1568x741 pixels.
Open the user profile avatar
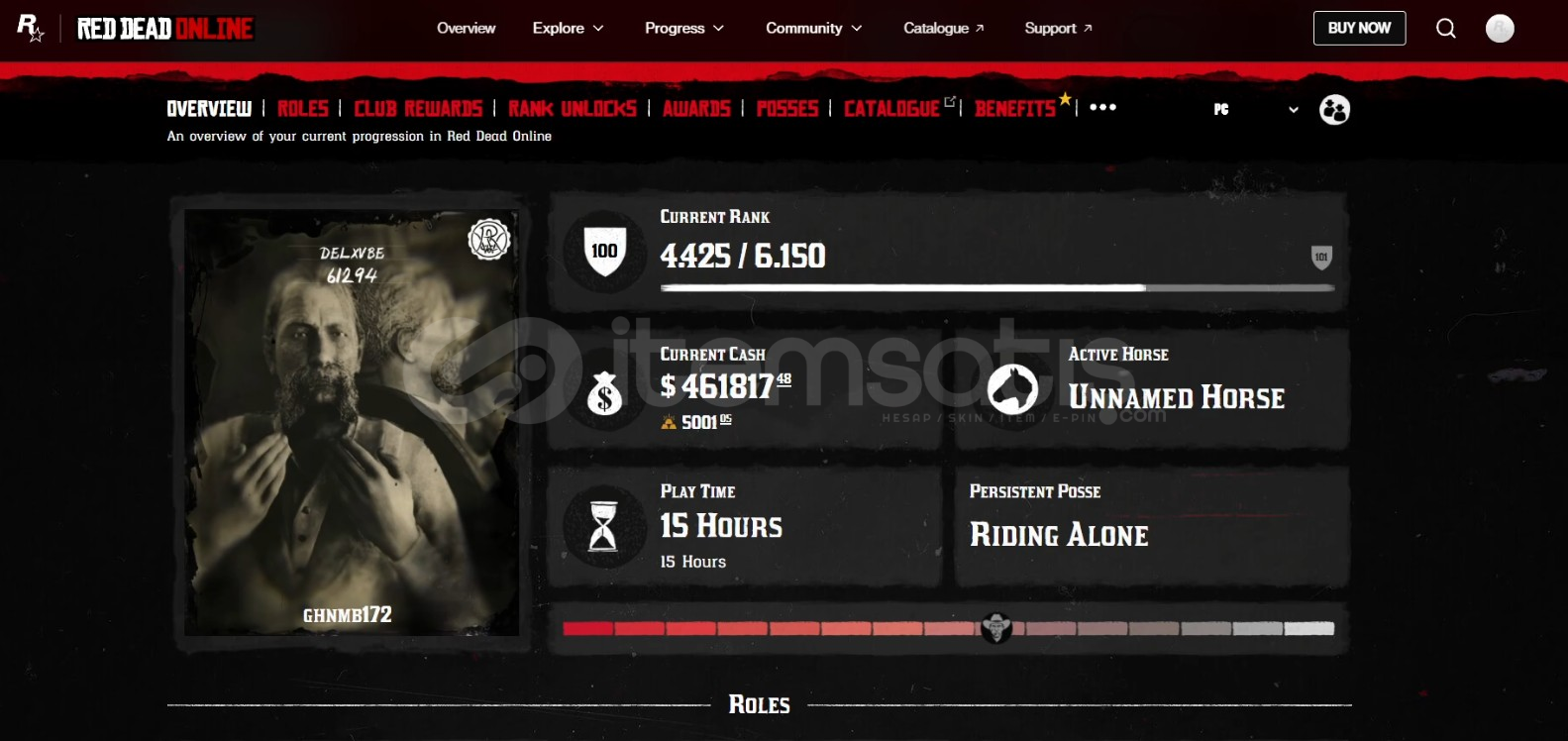1500,28
